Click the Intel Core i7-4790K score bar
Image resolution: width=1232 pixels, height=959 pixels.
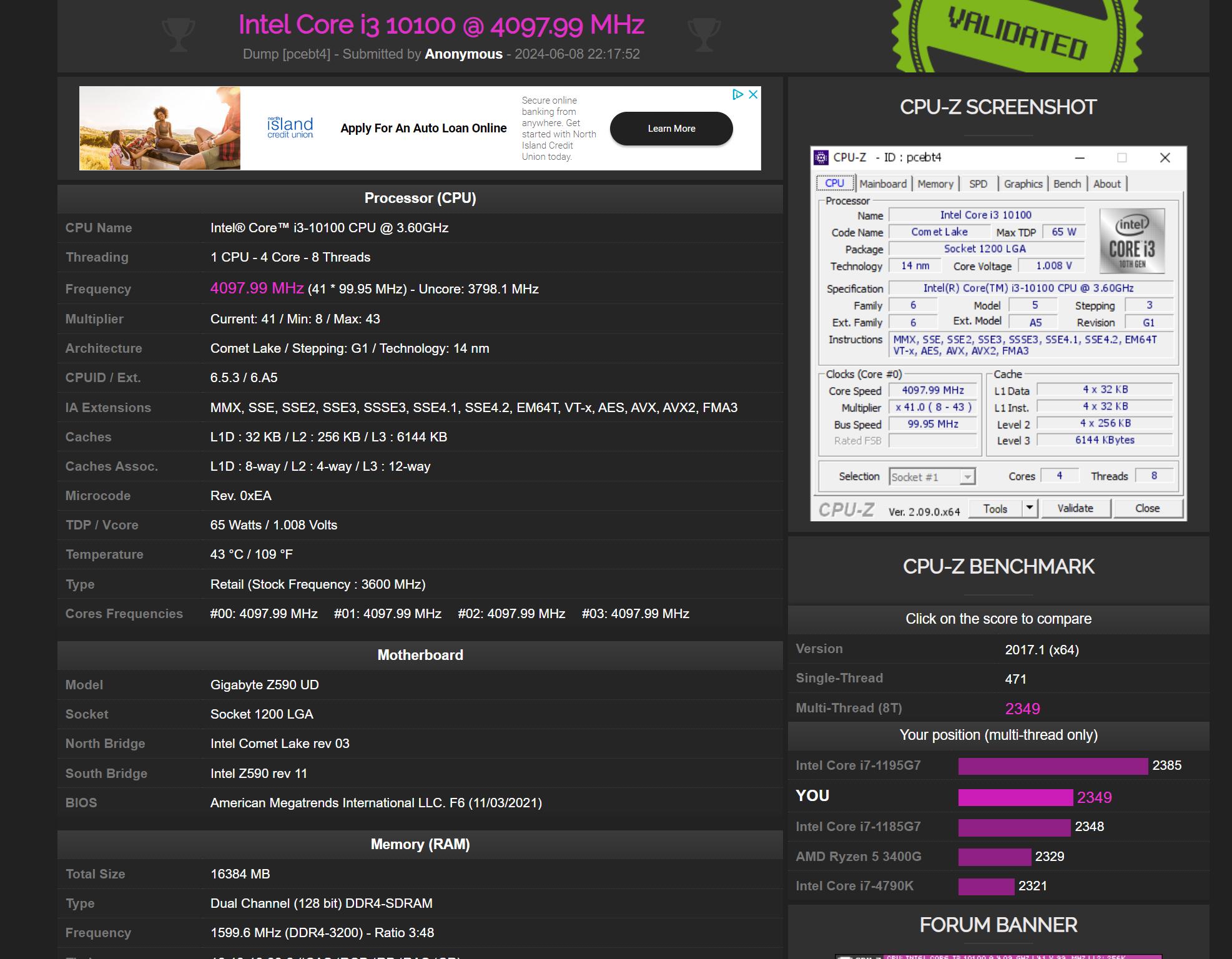coord(986,886)
